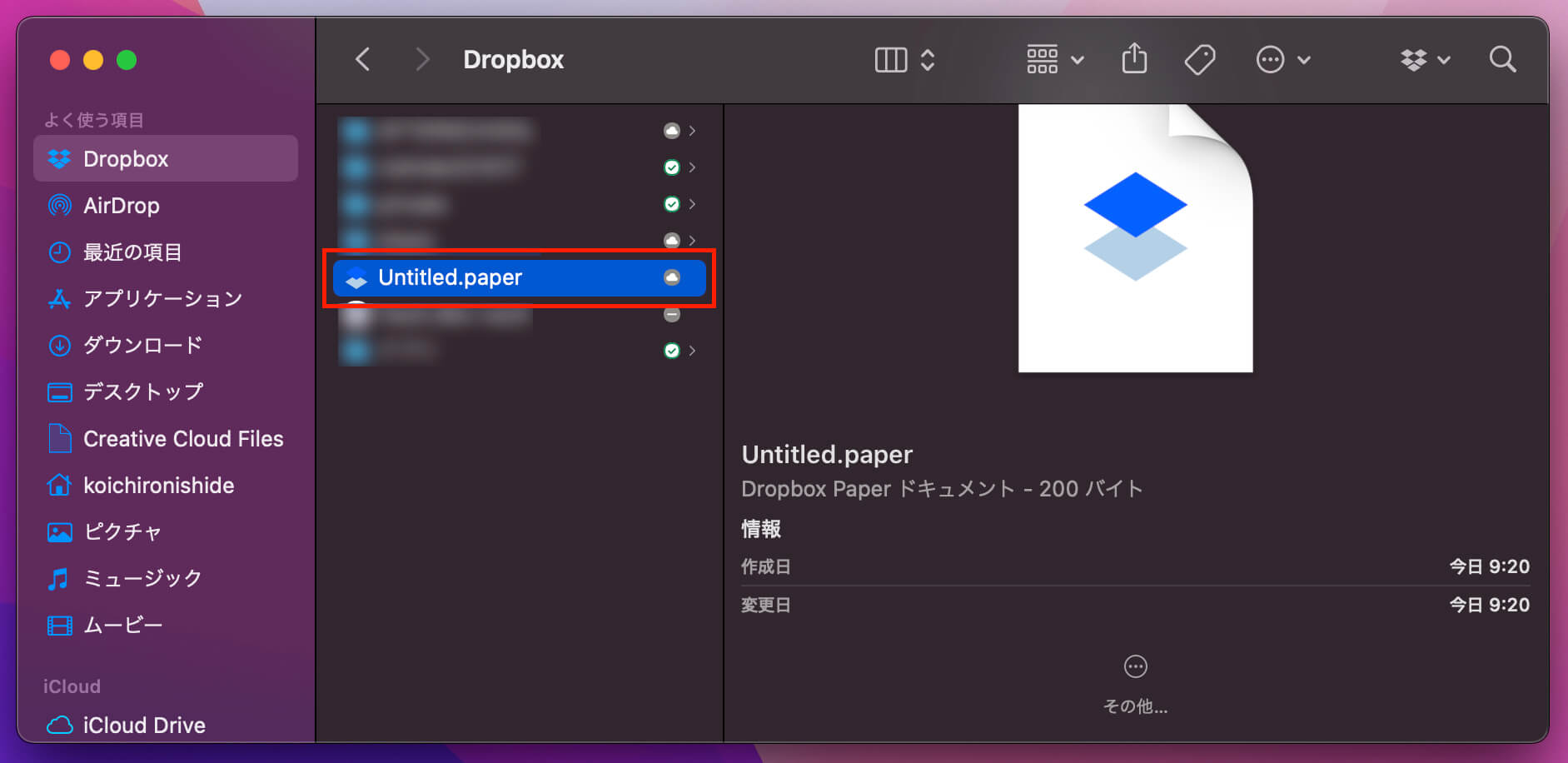Switch view using the column view icon
Image resolution: width=1568 pixels, height=763 pixels.
pyautogui.click(x=890, y=60)
